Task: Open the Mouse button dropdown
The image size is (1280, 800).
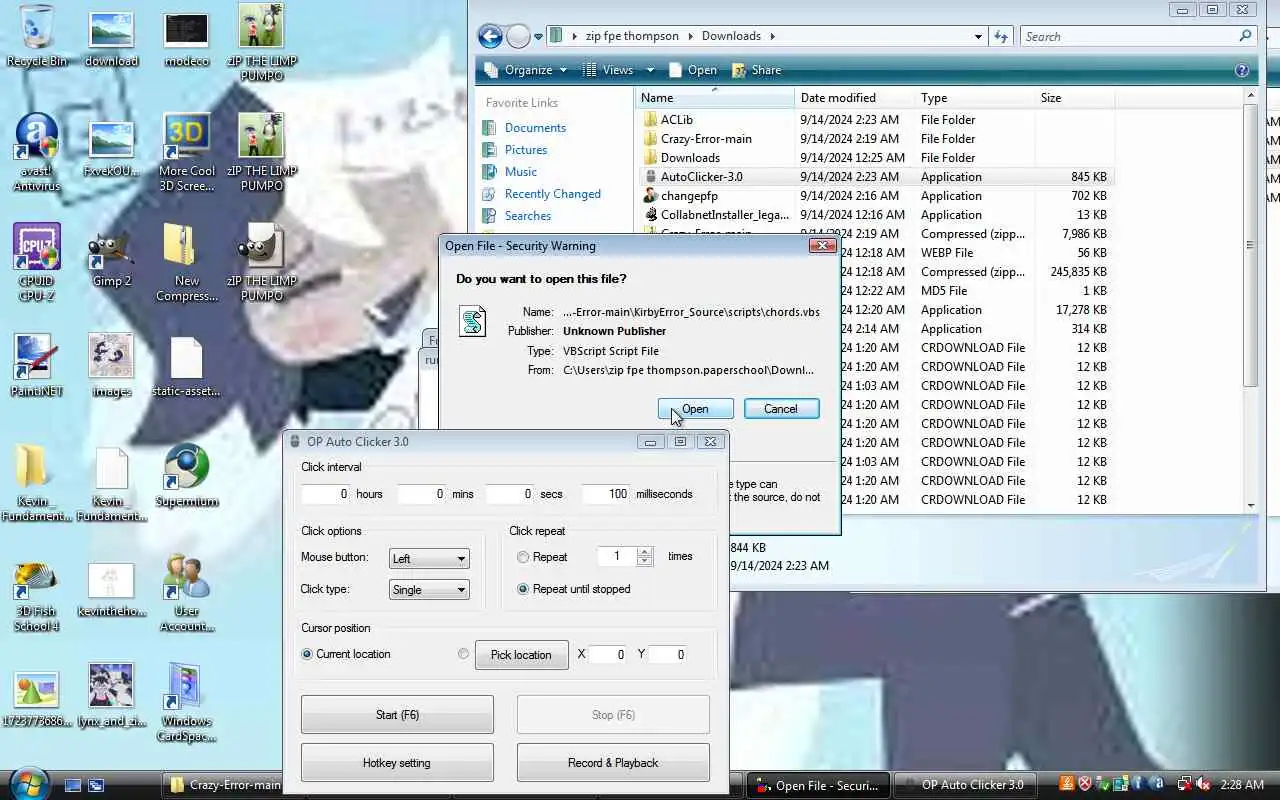Action: click(429, 558)
